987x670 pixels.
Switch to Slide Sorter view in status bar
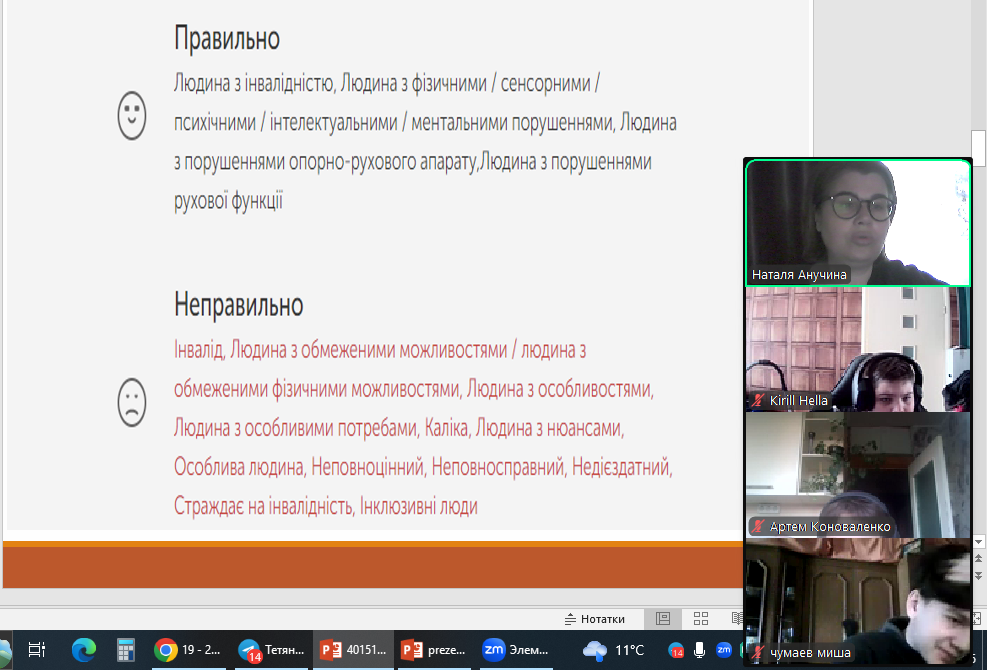click(x=701, y=619)
